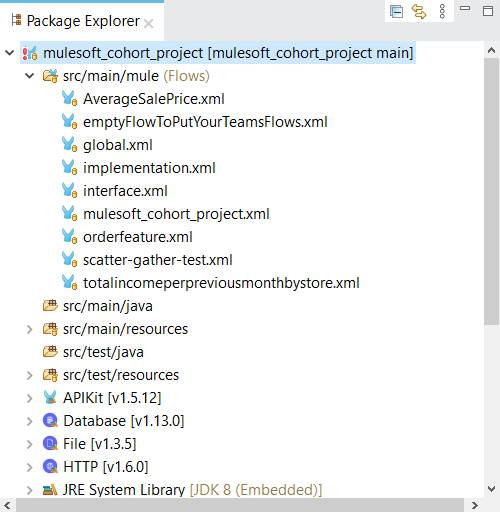This screenshot has height=514, width=500.
Task: Maximize the Package Explorer view
Action: tap(488, 11)
